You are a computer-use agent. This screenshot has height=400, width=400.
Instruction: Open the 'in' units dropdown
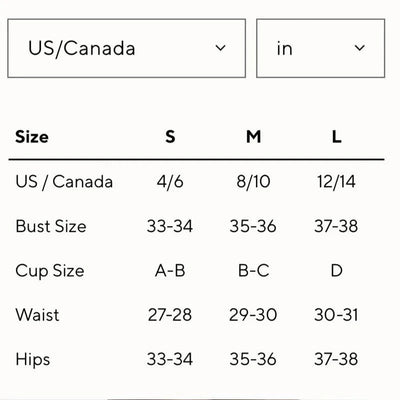[x=321, y=48]
